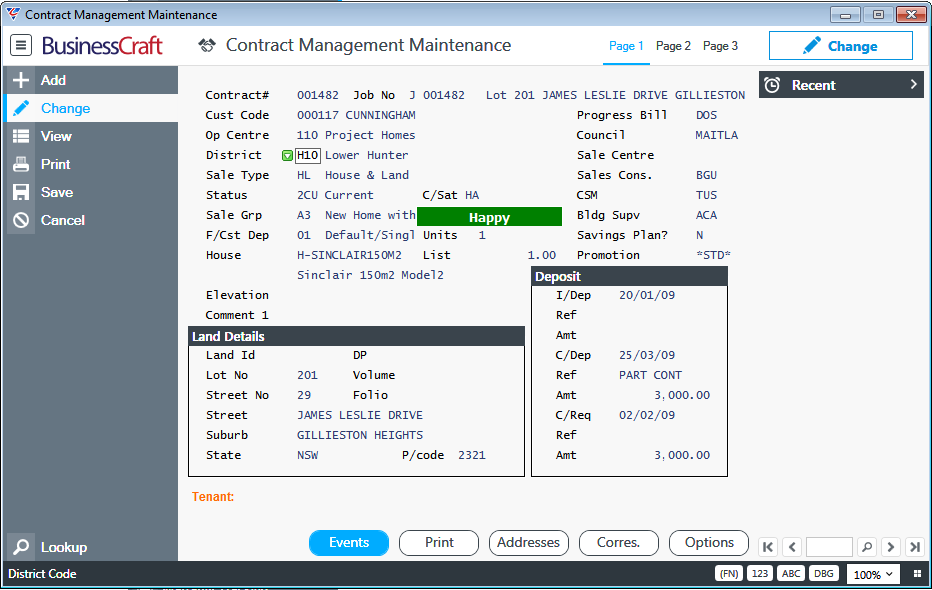Screen dimensions: 932x590
Task: Switch to the Page 1 tab
Action: (x=626, y=46)
